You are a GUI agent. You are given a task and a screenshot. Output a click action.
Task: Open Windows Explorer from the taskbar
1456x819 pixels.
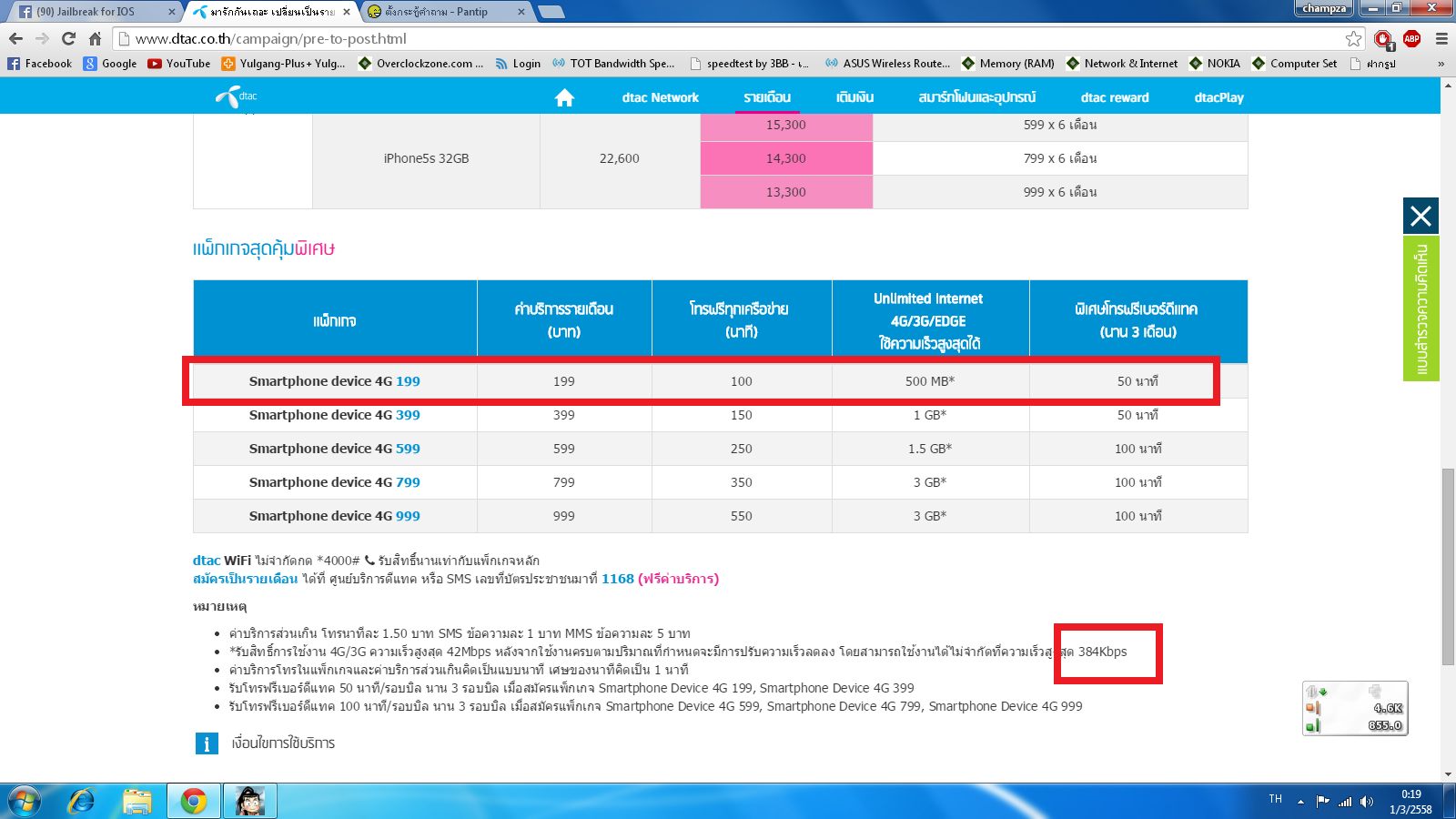(137, 801)
